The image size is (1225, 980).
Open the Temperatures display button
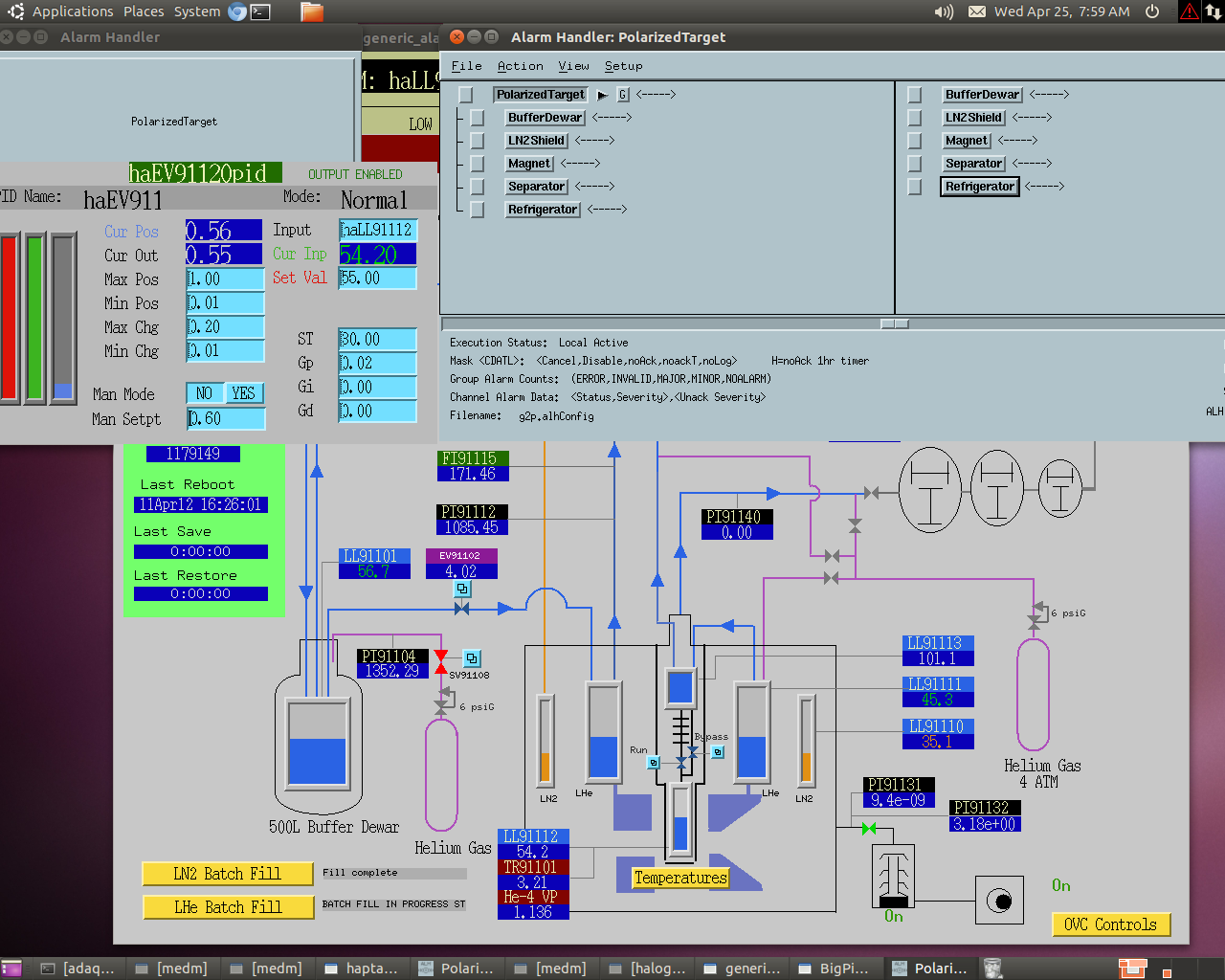pyautogui.click(x=680, y=878)
